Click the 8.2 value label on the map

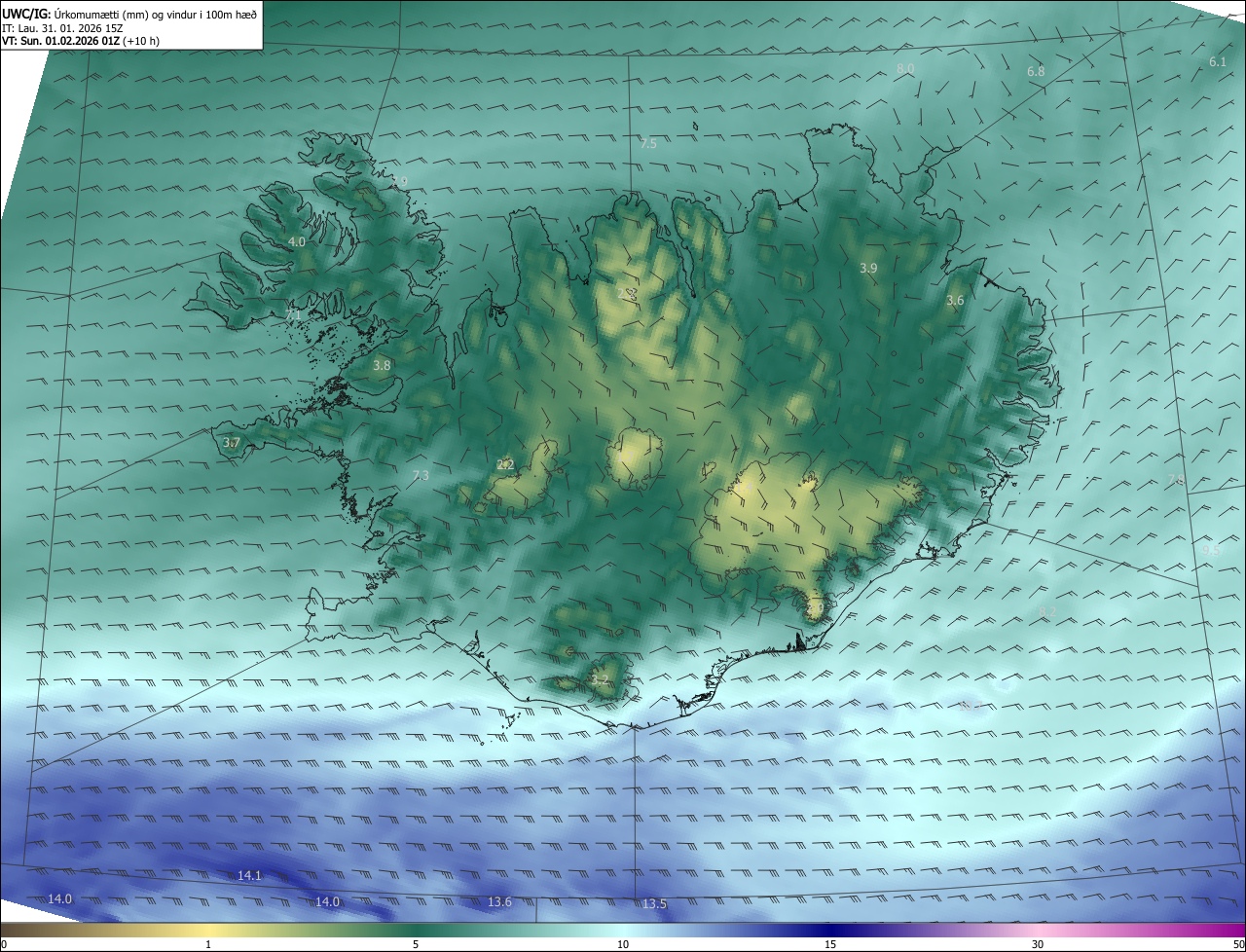click(x=1047, y=612)
